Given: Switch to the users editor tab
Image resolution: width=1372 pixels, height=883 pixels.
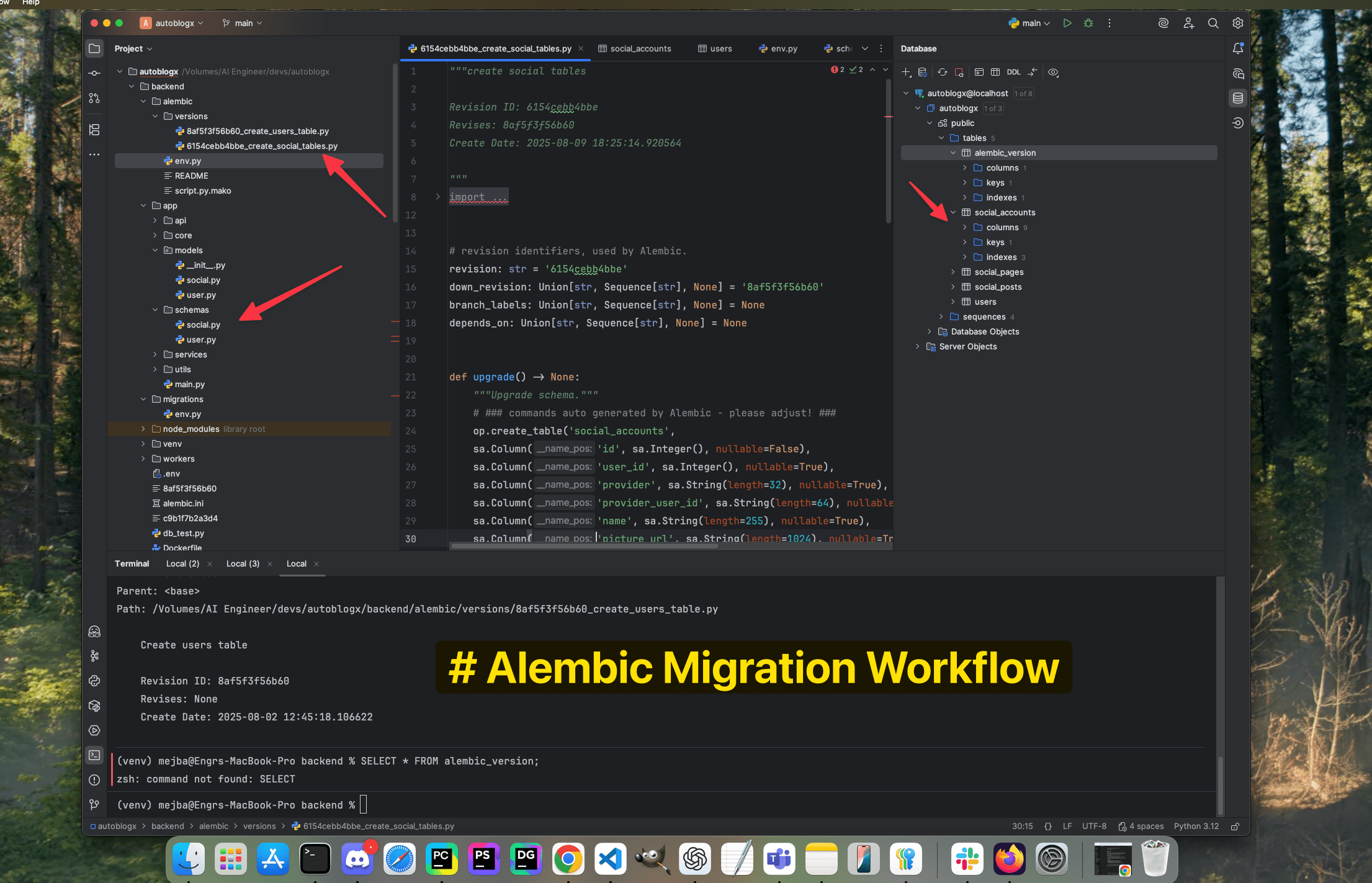Looking at the screenshot, I should point(715,48).
